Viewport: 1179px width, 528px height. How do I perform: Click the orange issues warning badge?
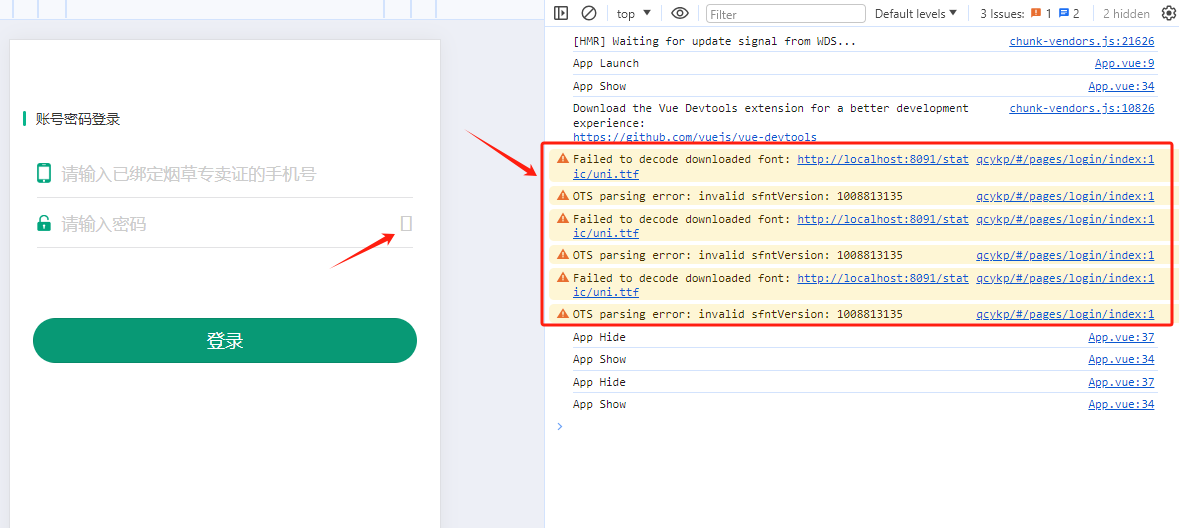click(1041, 13)
